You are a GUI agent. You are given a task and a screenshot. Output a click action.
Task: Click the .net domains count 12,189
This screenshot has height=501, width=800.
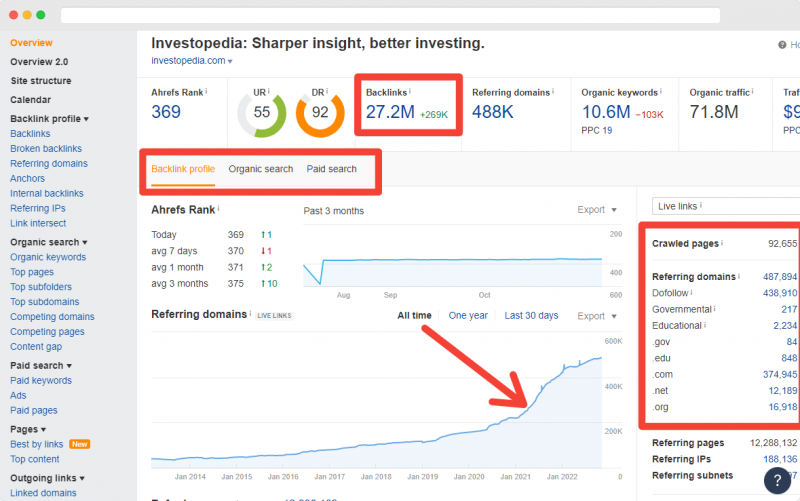[x=783, y=391]
